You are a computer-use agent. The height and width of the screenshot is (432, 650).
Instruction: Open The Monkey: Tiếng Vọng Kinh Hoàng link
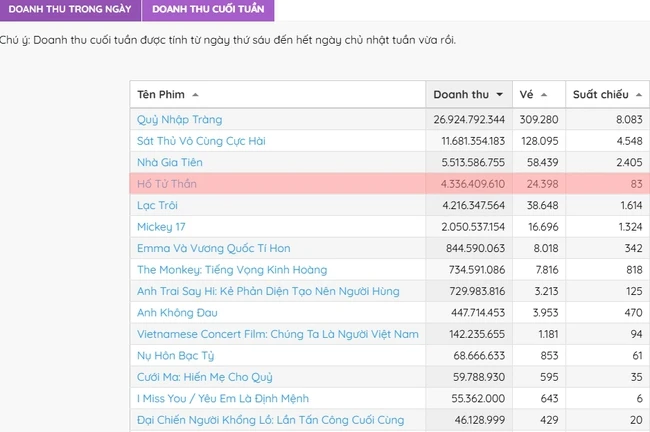[x=232, y=270]
